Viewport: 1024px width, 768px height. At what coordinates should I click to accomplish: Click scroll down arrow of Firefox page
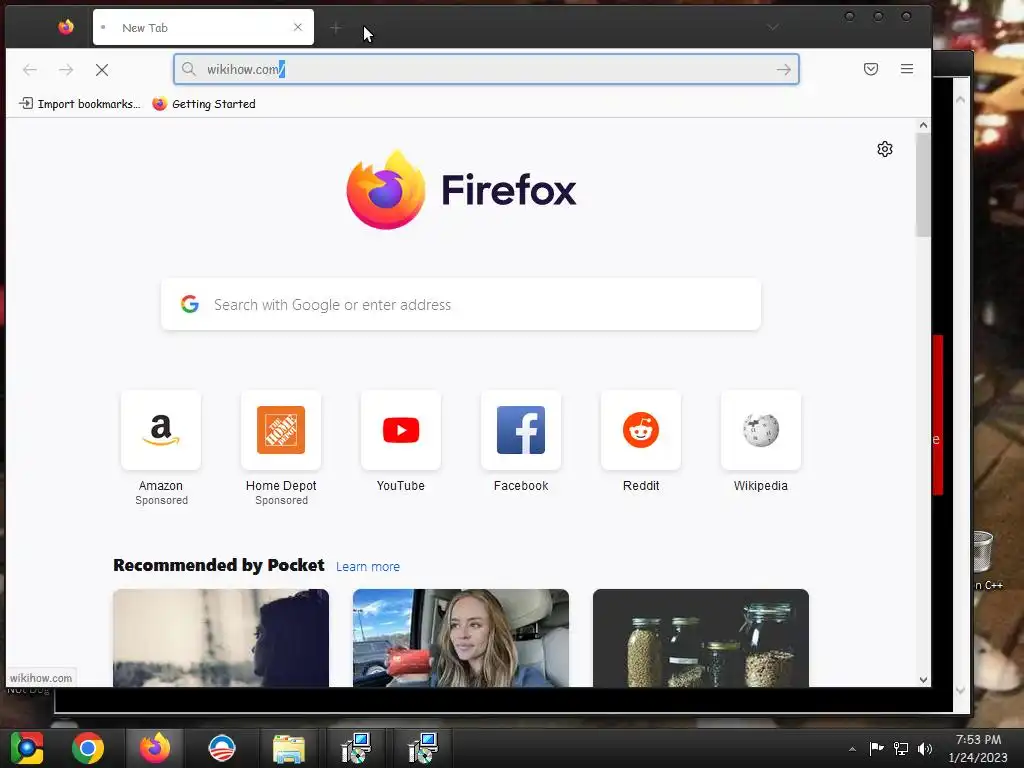click(923, 680)
